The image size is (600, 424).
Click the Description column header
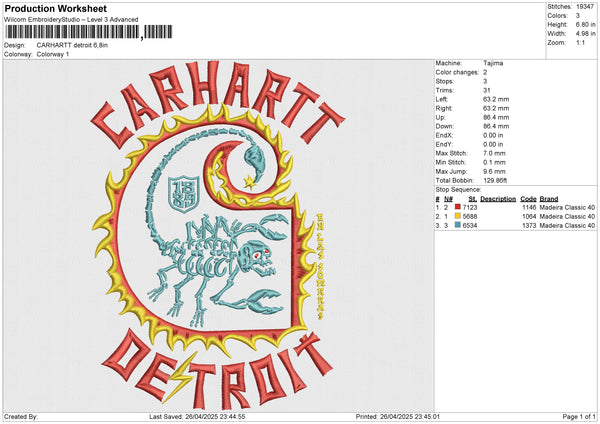tap(499, 197)
